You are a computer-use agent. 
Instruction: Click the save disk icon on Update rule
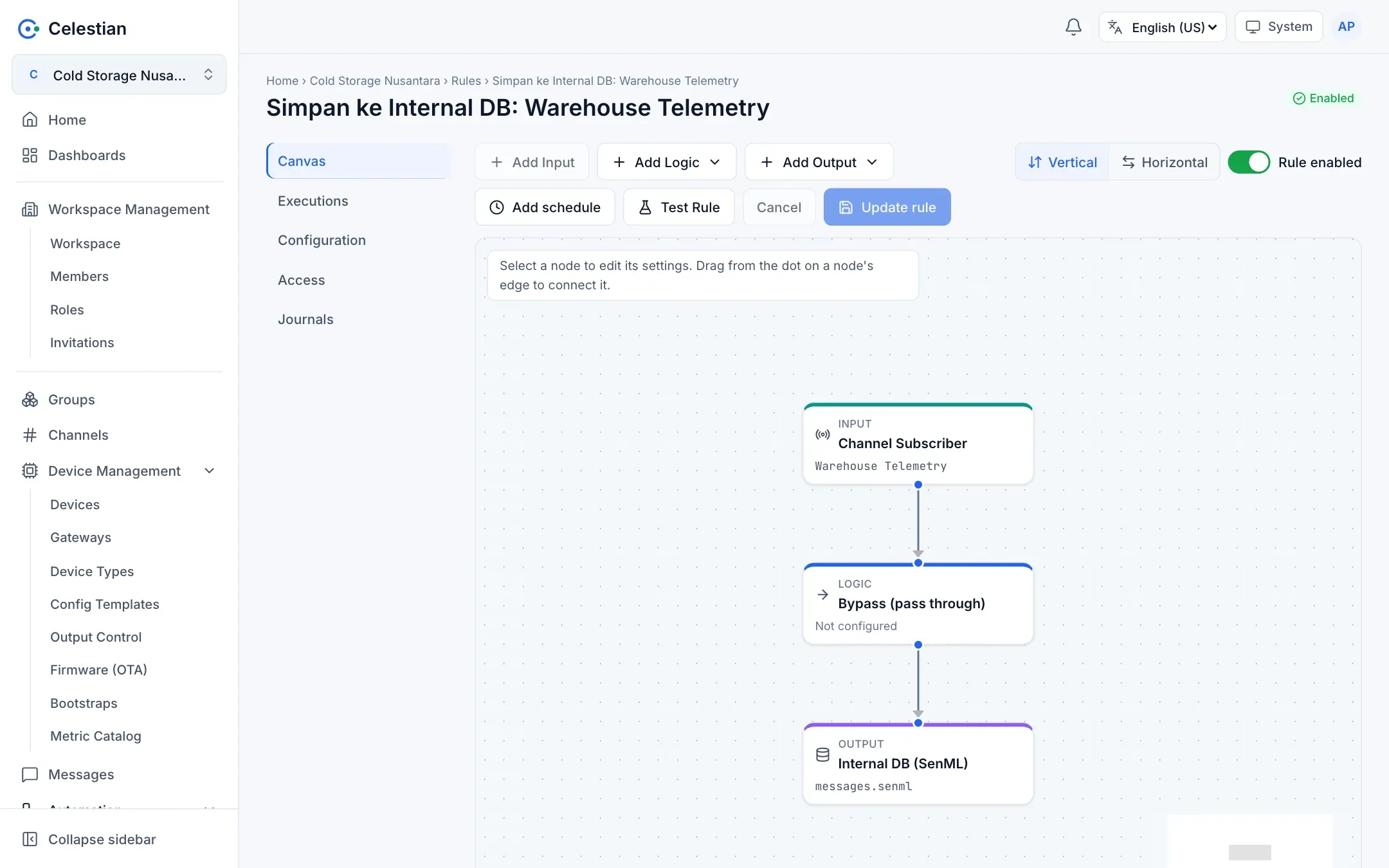pos(846,207)
